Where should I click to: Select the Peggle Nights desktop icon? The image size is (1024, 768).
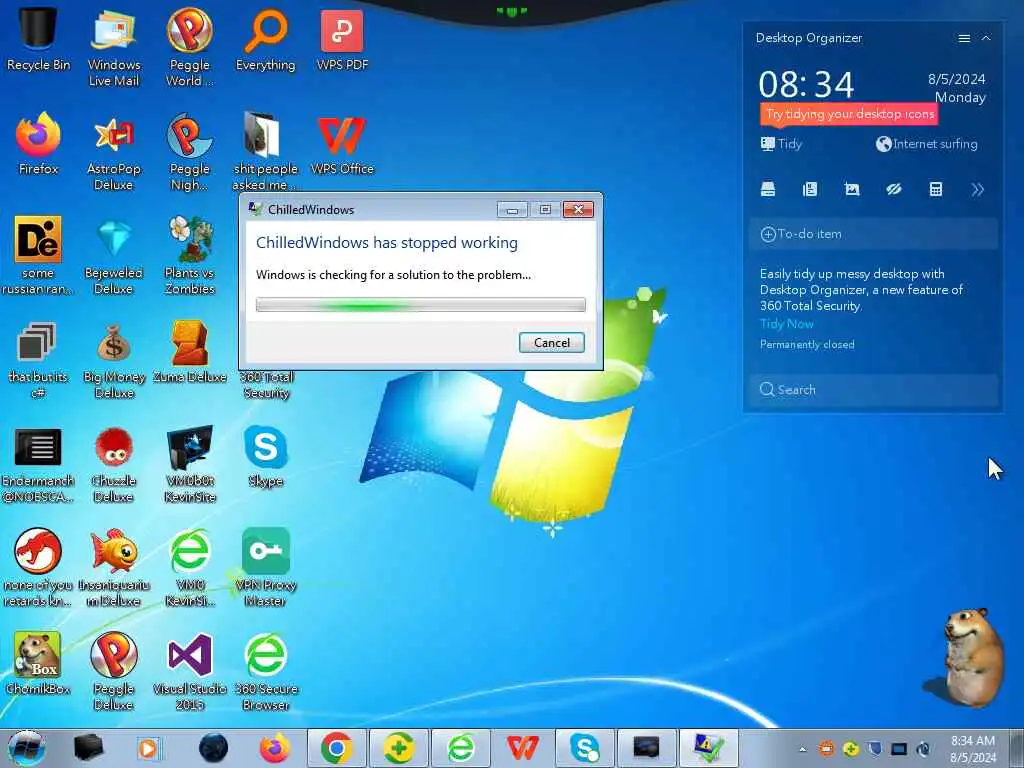pos(189,152)
